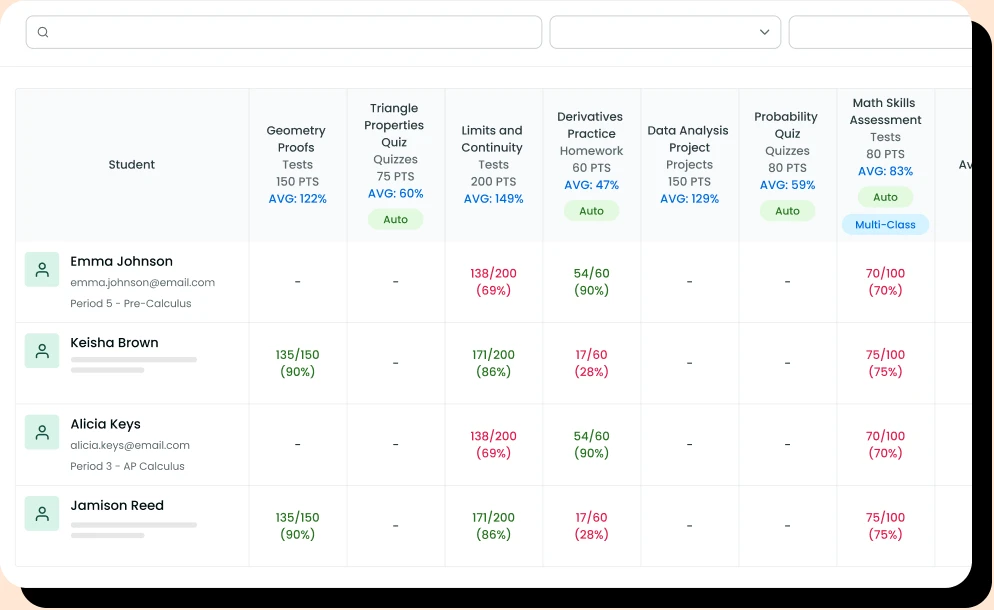Open Jamison Reed's student name
Screen dimensions: 994x610
tap(117, 505)
